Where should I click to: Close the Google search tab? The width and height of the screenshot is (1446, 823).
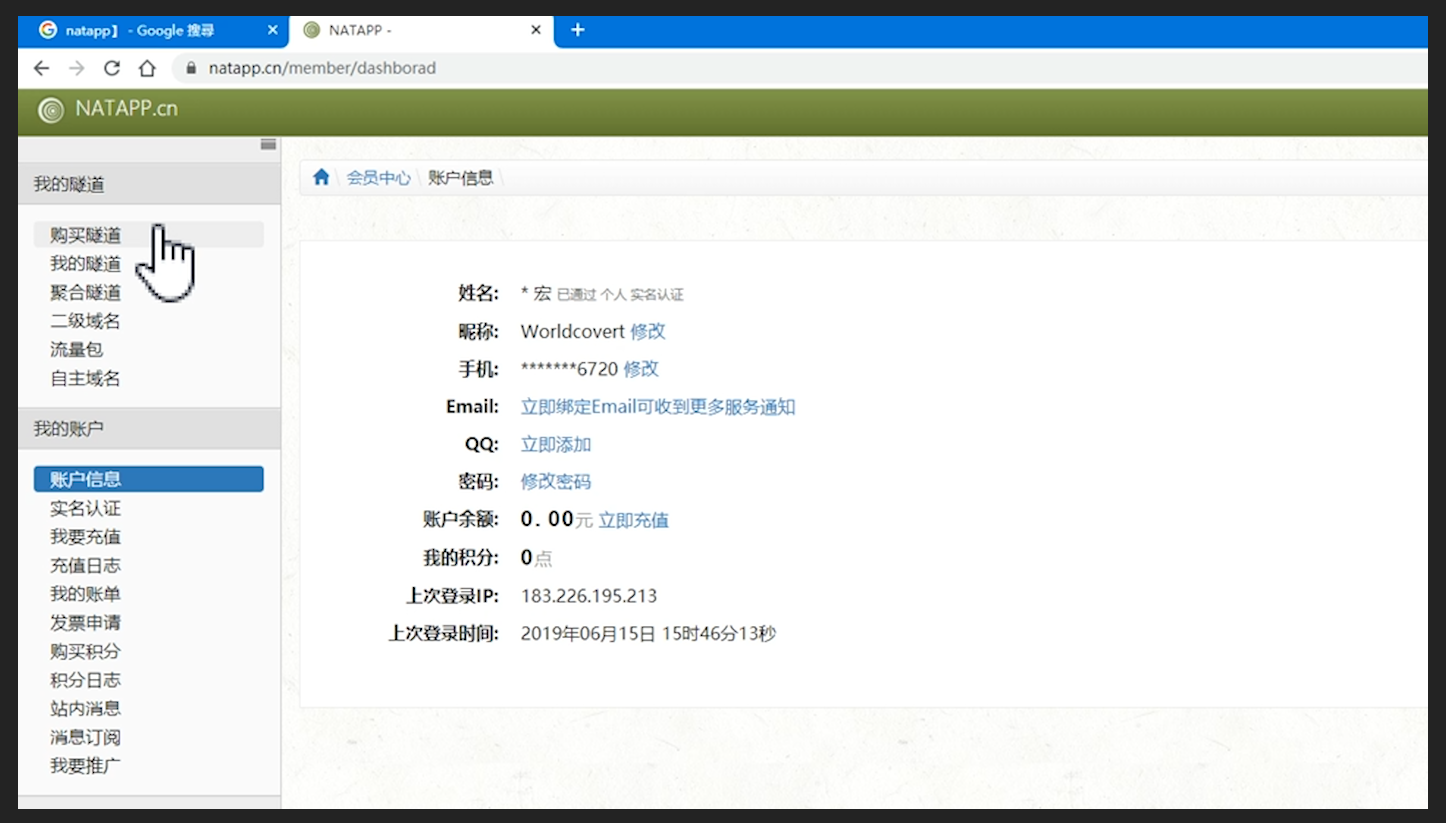click(x=272, y=30)
